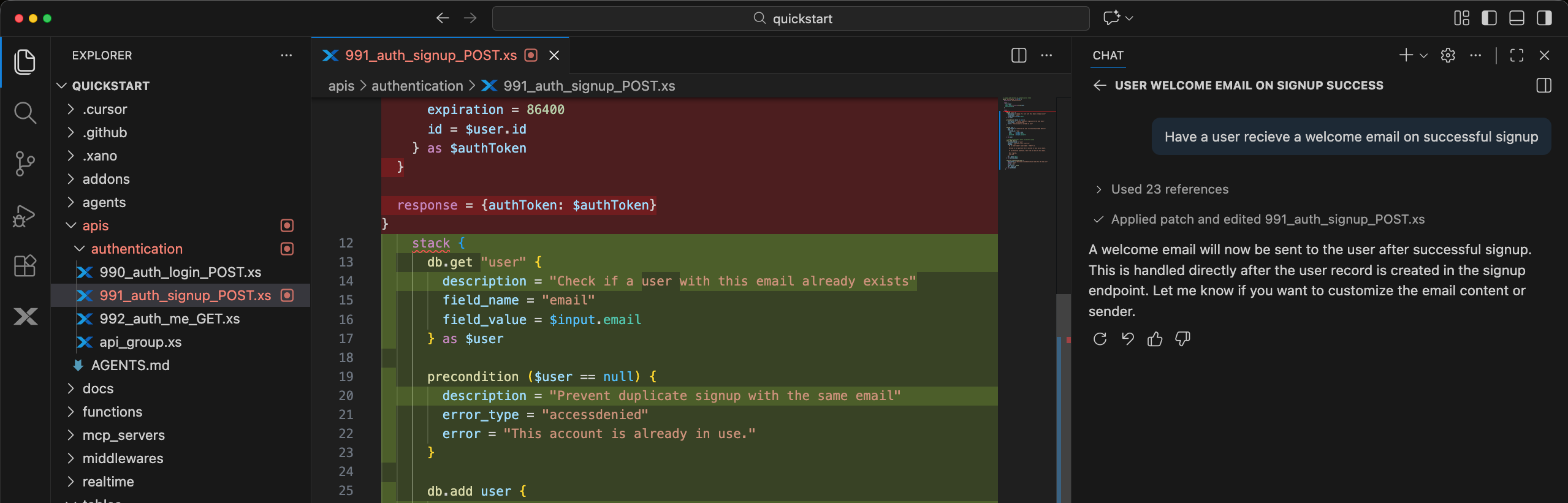1568x503 pixels.
Task: Click the file name in the breadcrumb
Action: click(x=589, y=86)
